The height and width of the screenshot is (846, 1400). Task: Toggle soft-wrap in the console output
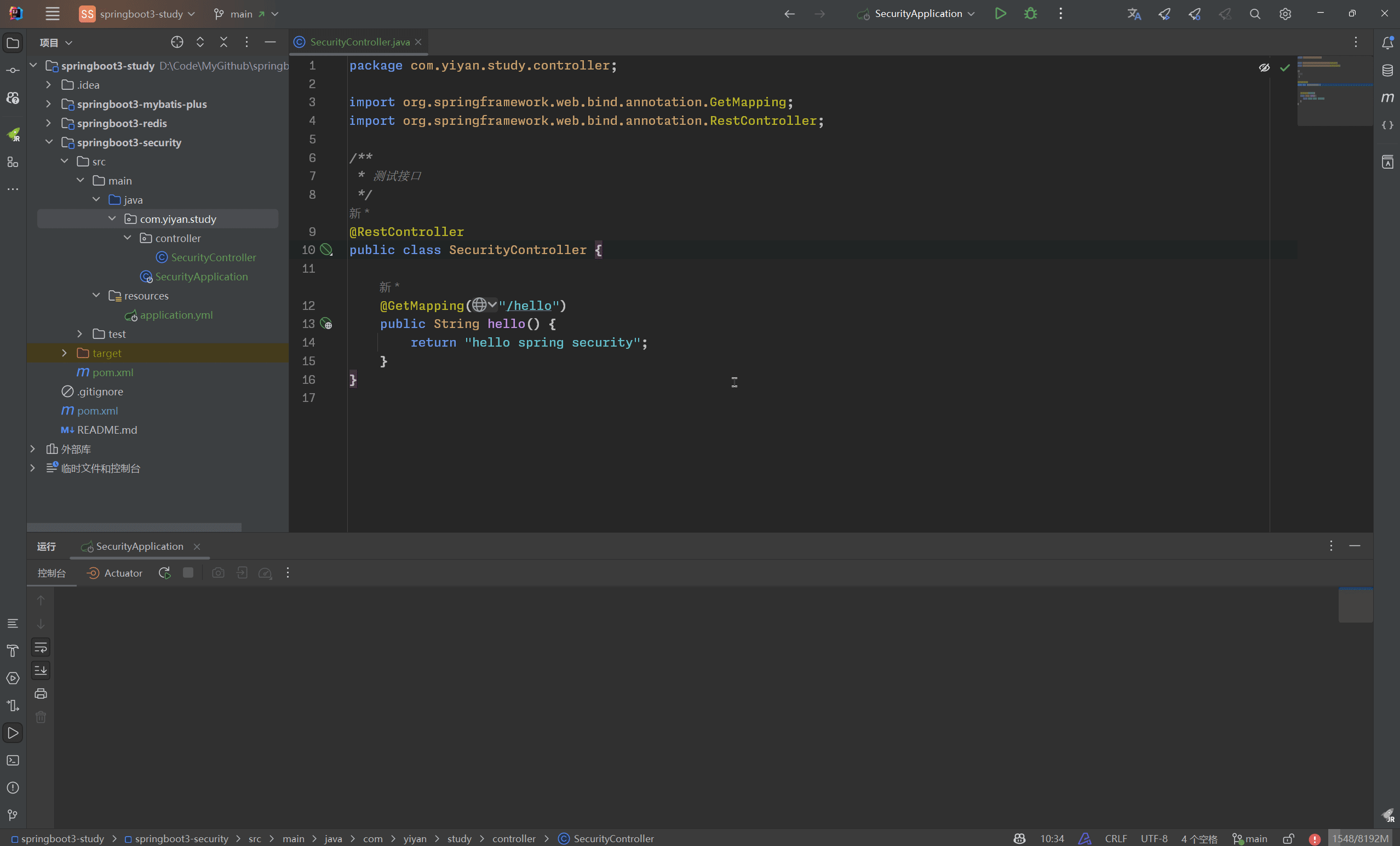[41, 647]
